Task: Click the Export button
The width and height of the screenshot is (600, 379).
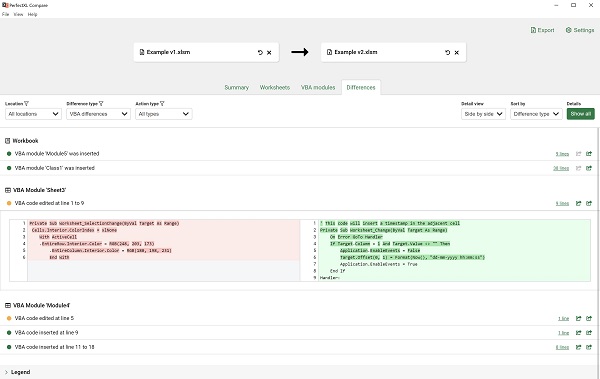Action: click(x=542, y=30)
